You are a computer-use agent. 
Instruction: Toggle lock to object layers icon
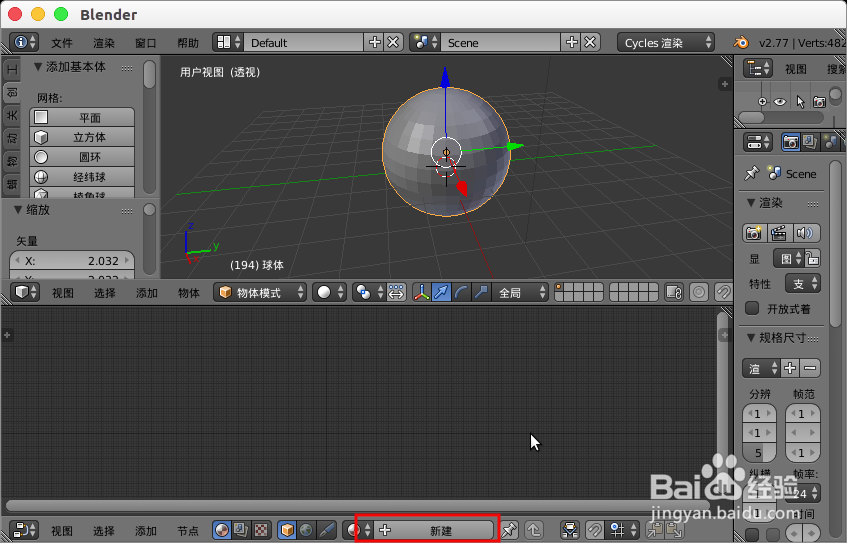point(674,292)
